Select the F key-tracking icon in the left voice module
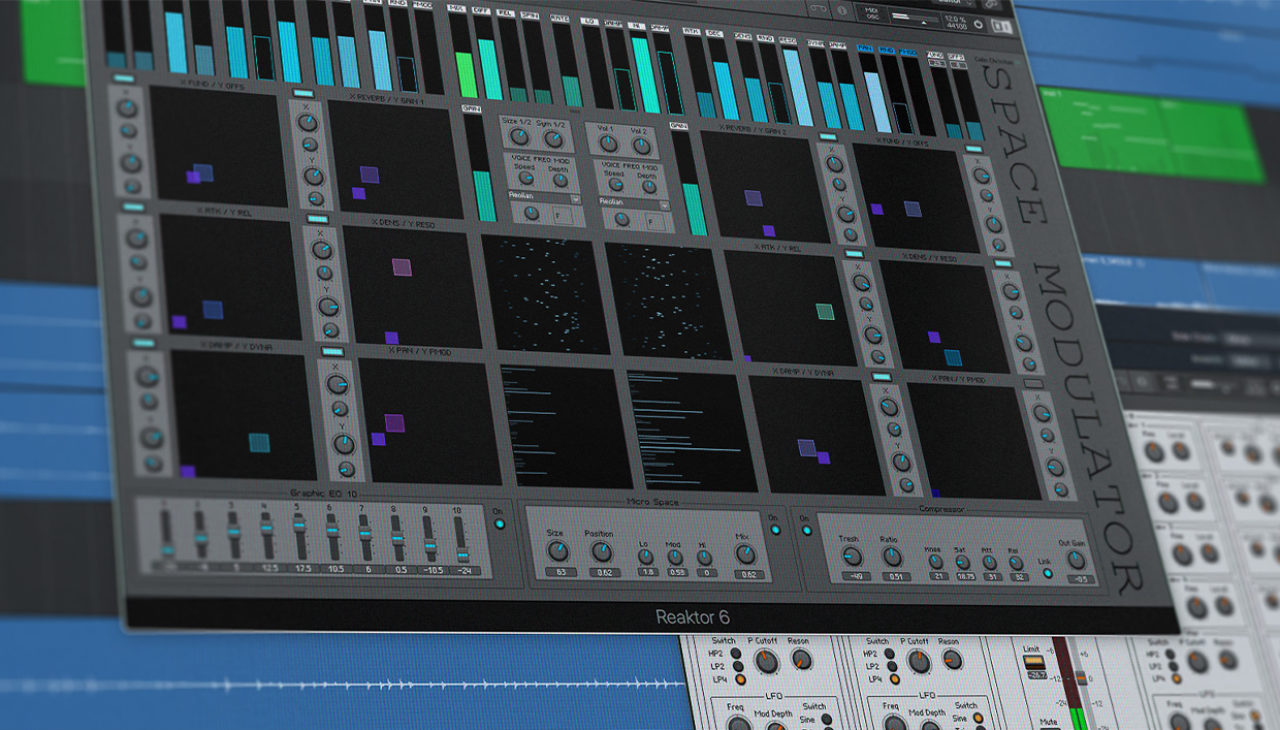 pyautogui.click(x=557, y=215)
